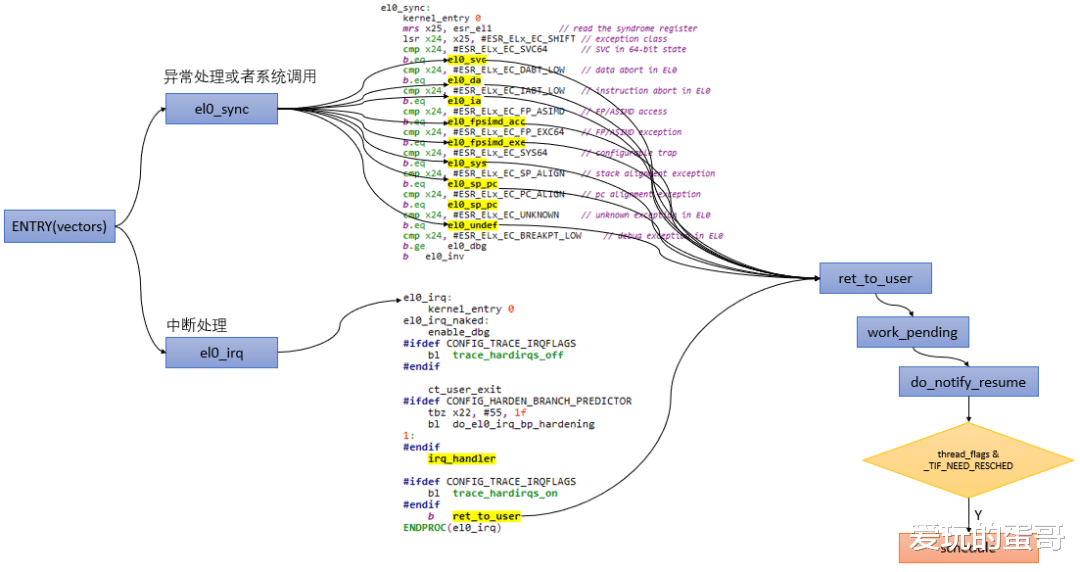Click the 'stack alignment exception' comment
The width and height of the screenshot is (1080, 572).
coord(648,174)
